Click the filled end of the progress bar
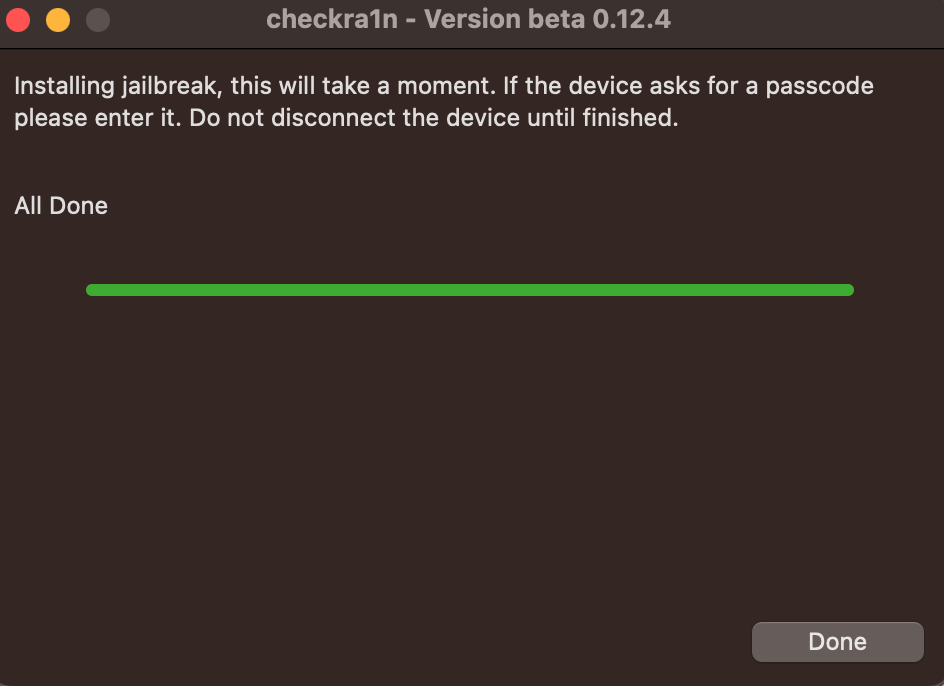 [x=846, y=290]
